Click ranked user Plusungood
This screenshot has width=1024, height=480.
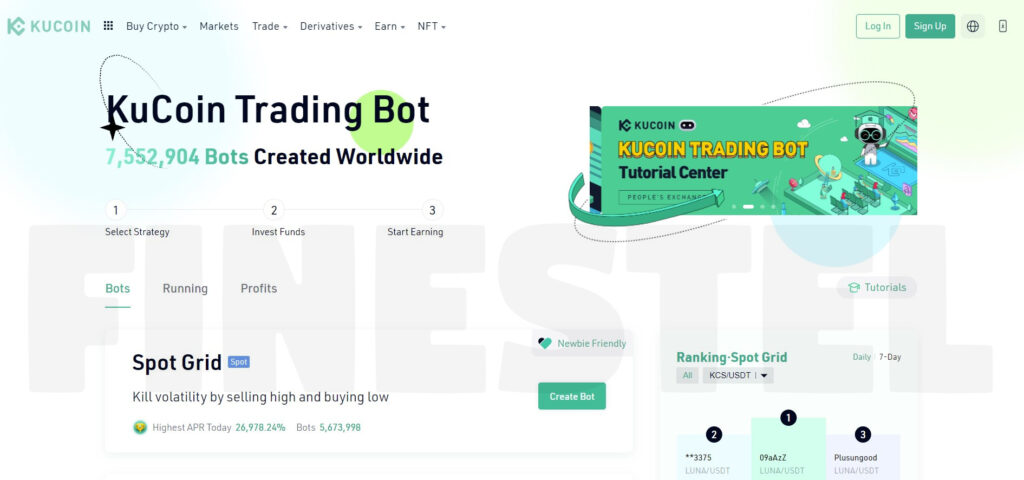(x=856, y=458)
